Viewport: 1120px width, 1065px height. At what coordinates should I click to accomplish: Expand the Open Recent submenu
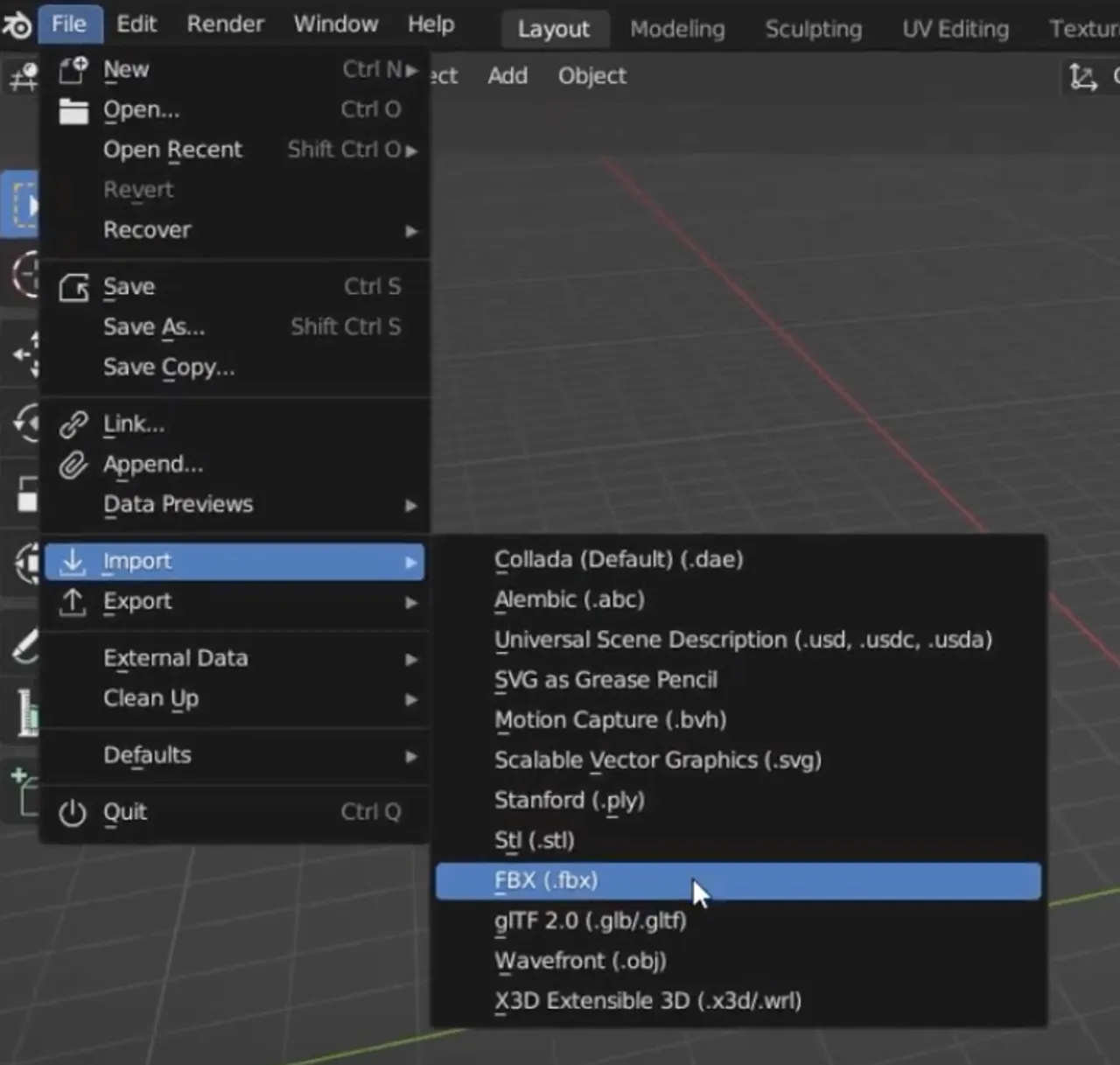[172, 150]
